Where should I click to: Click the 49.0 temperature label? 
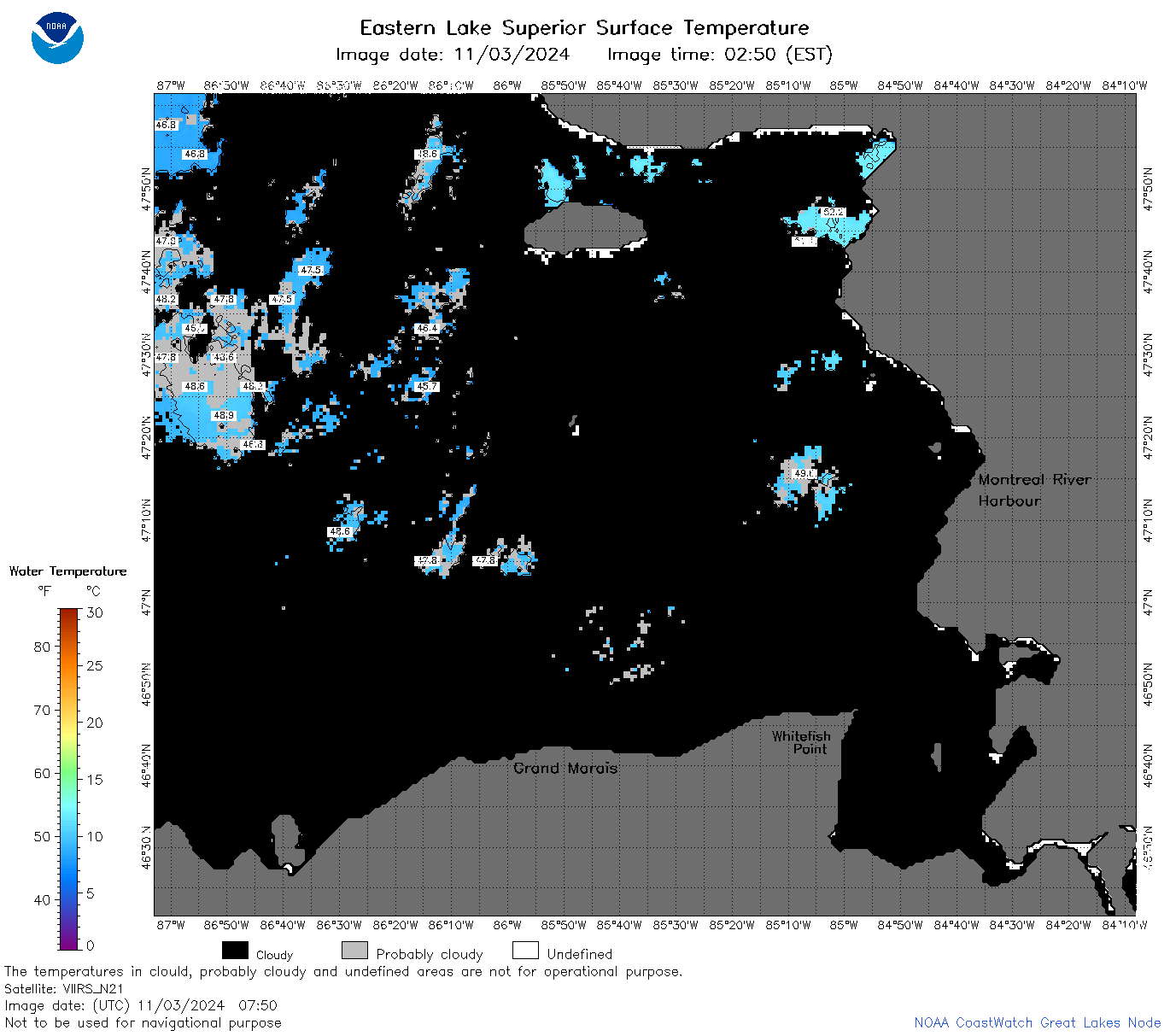[x=804, y=473]
